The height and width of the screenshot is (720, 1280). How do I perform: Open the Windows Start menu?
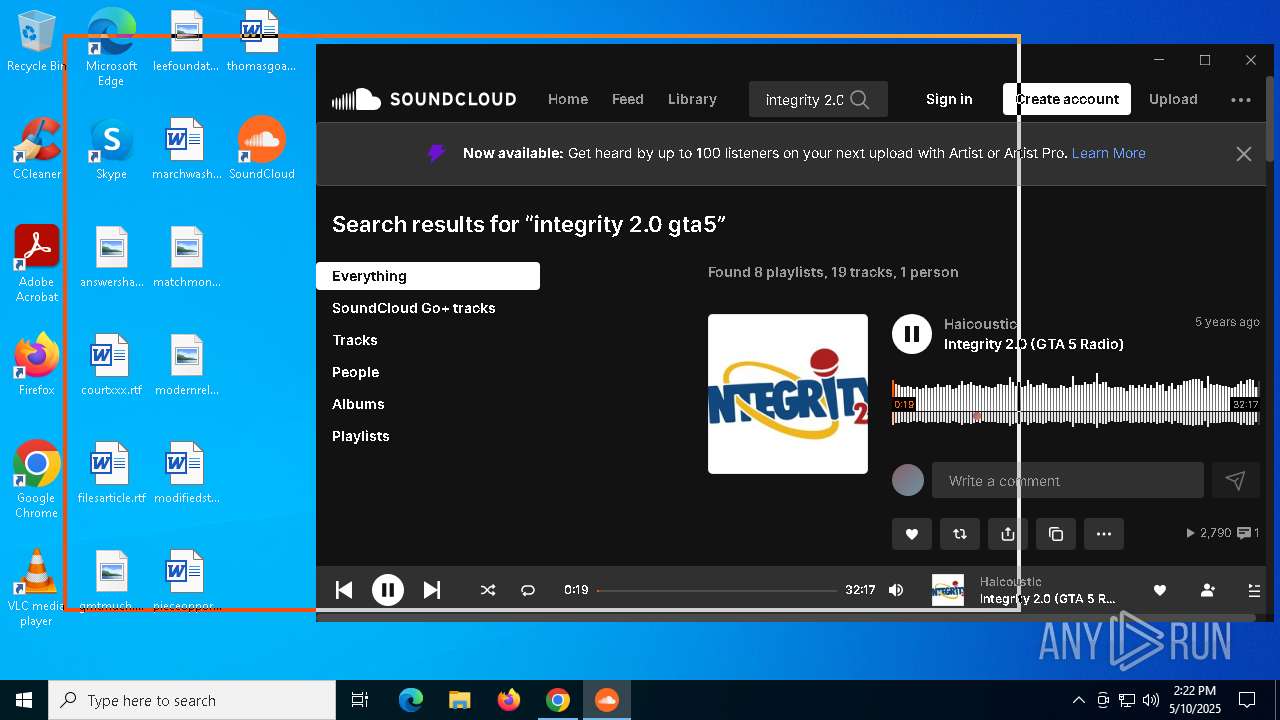tap(24, 700)
